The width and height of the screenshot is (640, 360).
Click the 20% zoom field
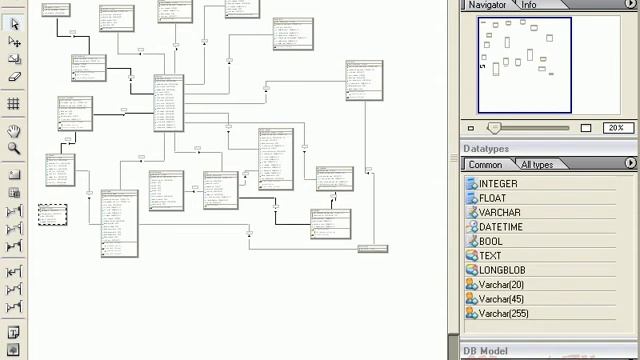click(618, 128)
